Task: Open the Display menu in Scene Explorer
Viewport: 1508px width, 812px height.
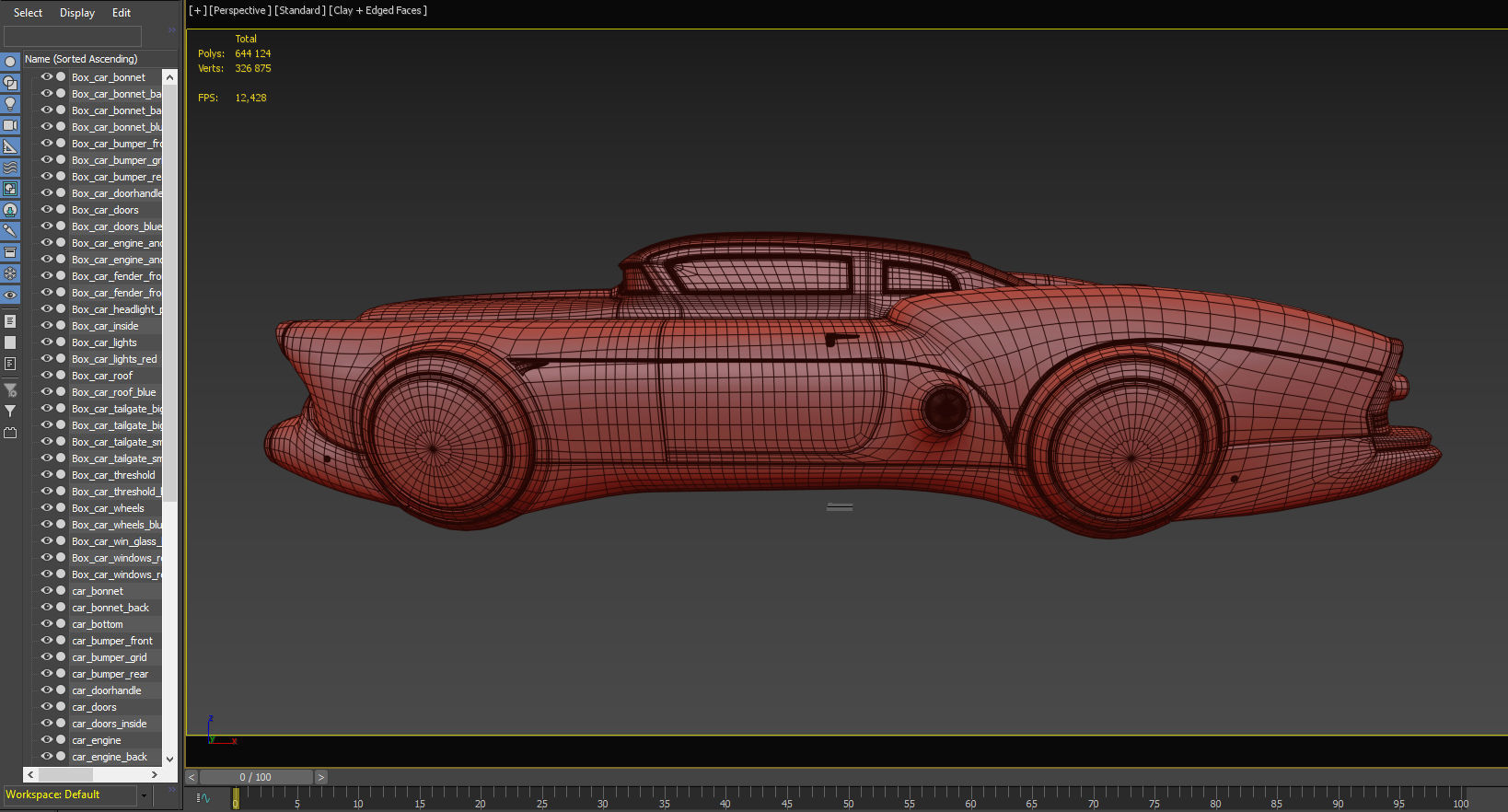Action: pyautogui.click(x=77, y=13)
